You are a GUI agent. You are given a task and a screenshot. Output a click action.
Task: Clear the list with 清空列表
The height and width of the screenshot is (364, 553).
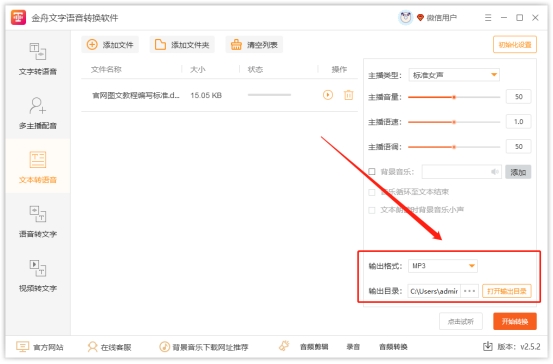(x=254, y=45)
